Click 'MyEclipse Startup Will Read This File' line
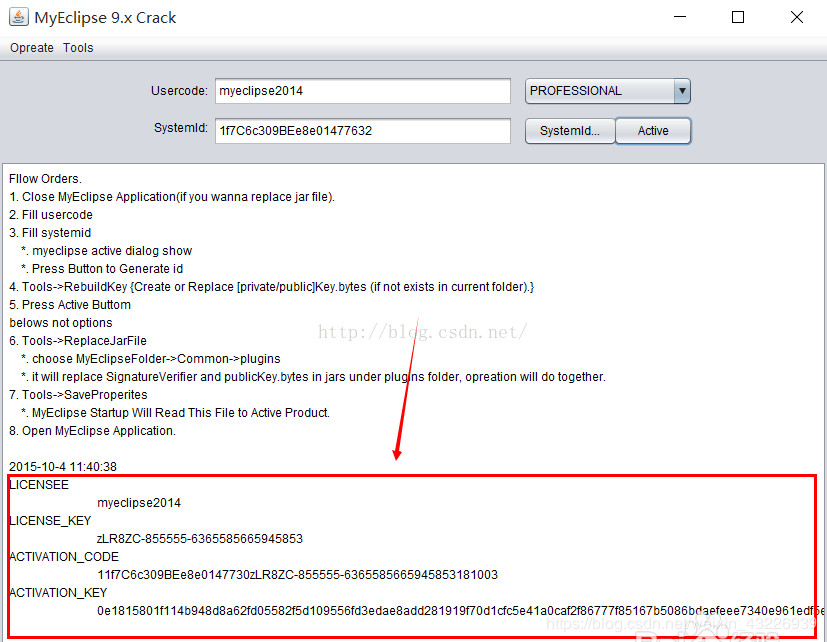Screen dimensions: 827x642 176,413
